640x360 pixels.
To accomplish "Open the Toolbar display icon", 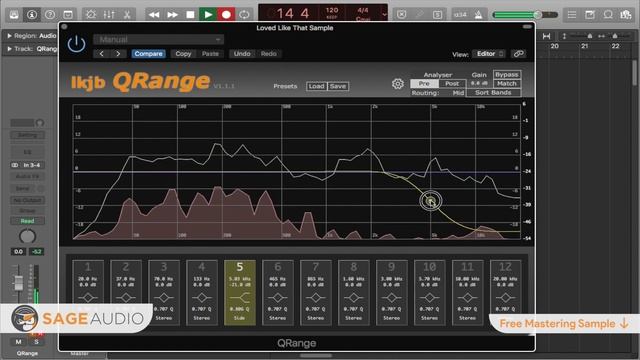I will click(x=68, y=15).
